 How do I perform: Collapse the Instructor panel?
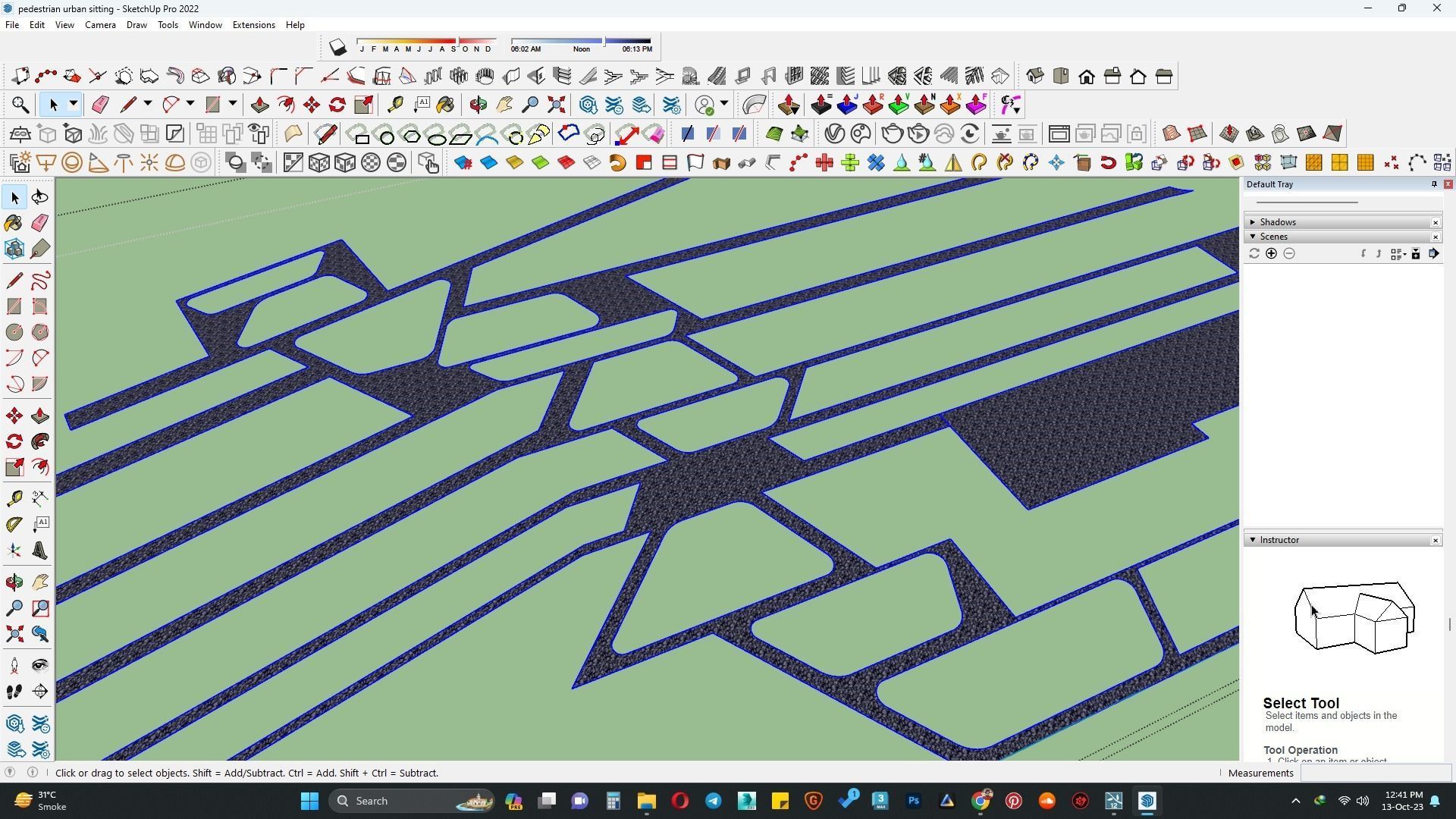[x=1253, y=540]
